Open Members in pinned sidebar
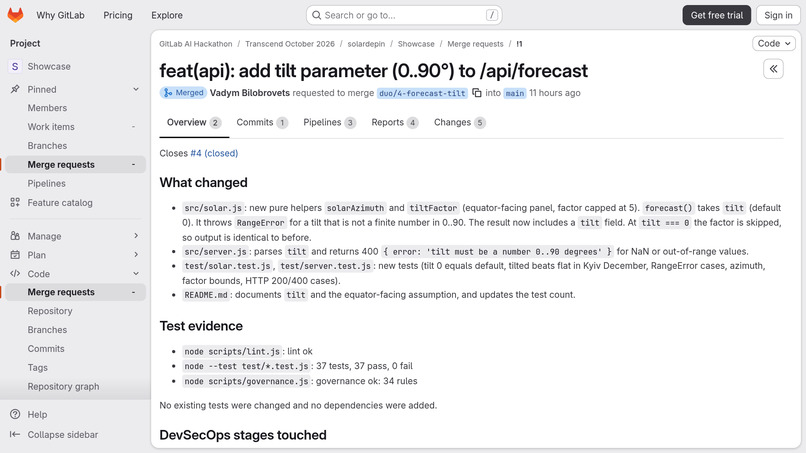 76,108
